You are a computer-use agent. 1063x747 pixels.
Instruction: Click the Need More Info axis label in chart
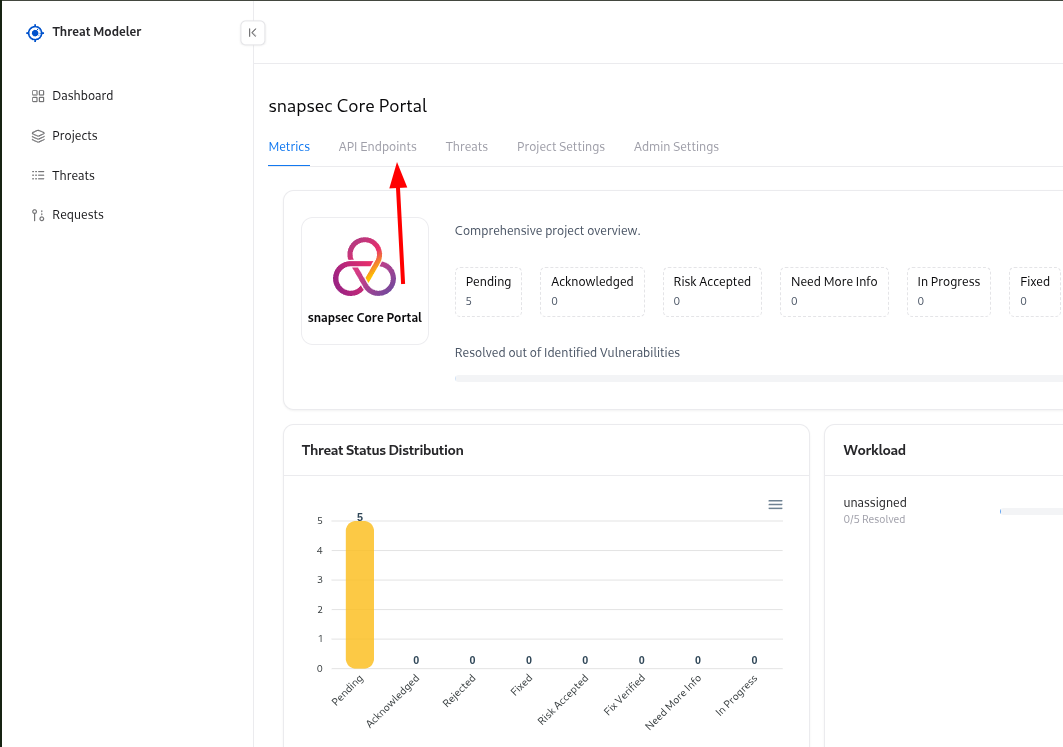click(673, 702)
